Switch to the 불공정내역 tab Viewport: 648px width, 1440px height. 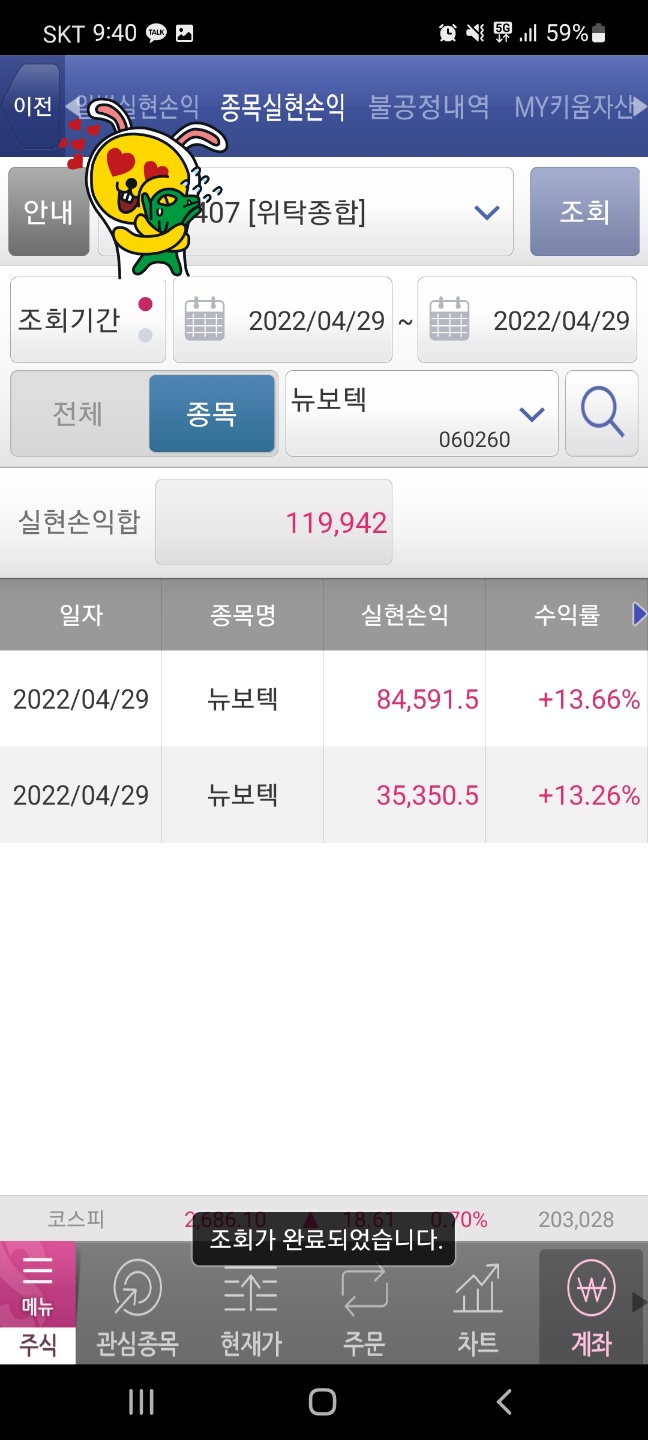coord(429,107)
